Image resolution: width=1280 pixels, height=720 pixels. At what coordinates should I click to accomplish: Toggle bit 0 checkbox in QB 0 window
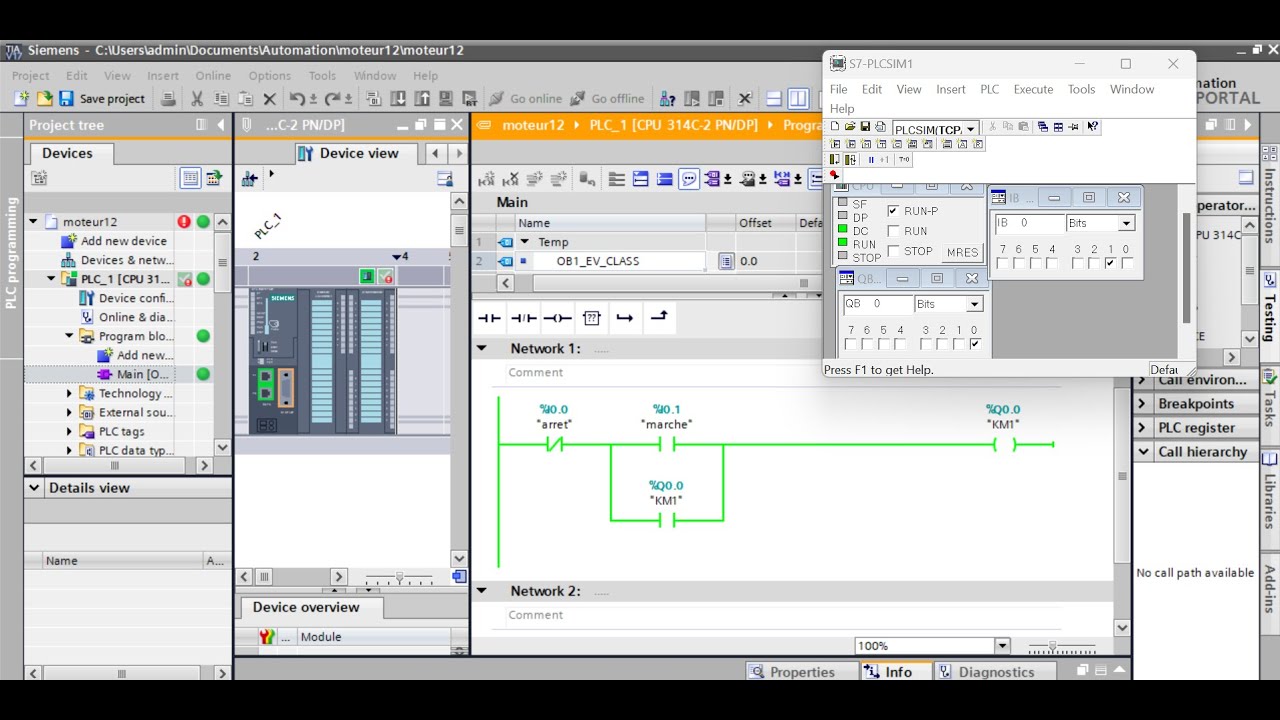tap(975, 344)
